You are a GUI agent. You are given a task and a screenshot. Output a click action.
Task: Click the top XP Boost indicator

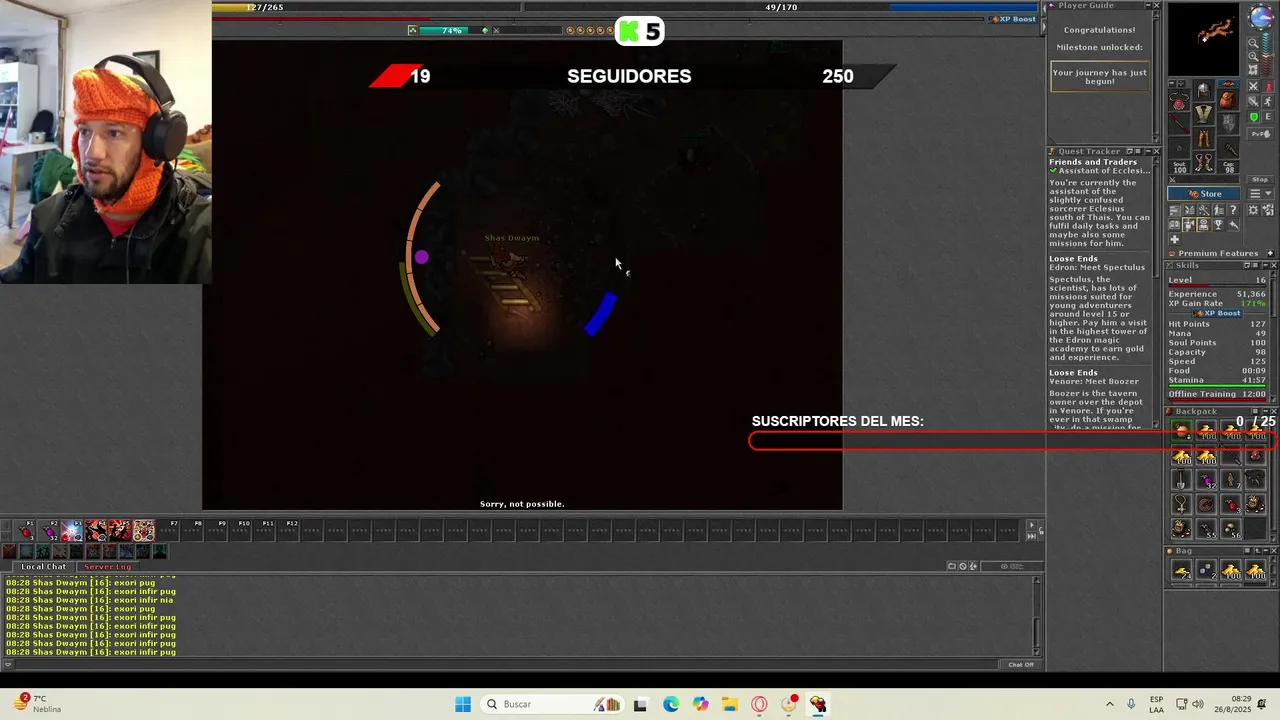tap(1013, 19)
